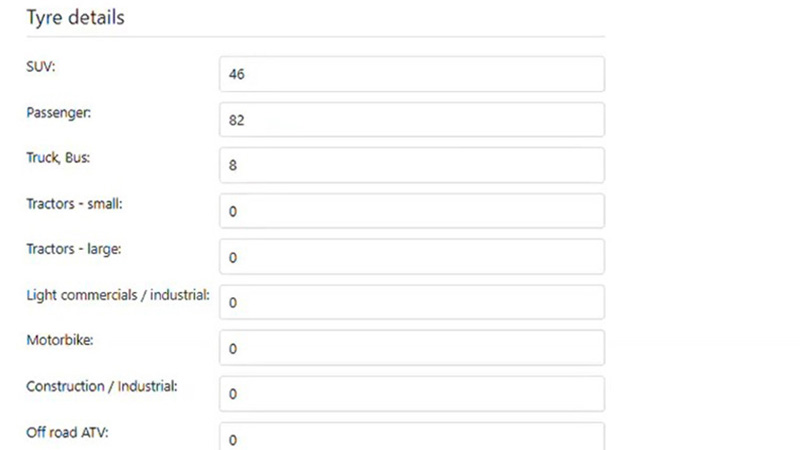This screenshot has height=450, width=800.
Task: Click the Off road ATV label
Action: click(67, 432)
